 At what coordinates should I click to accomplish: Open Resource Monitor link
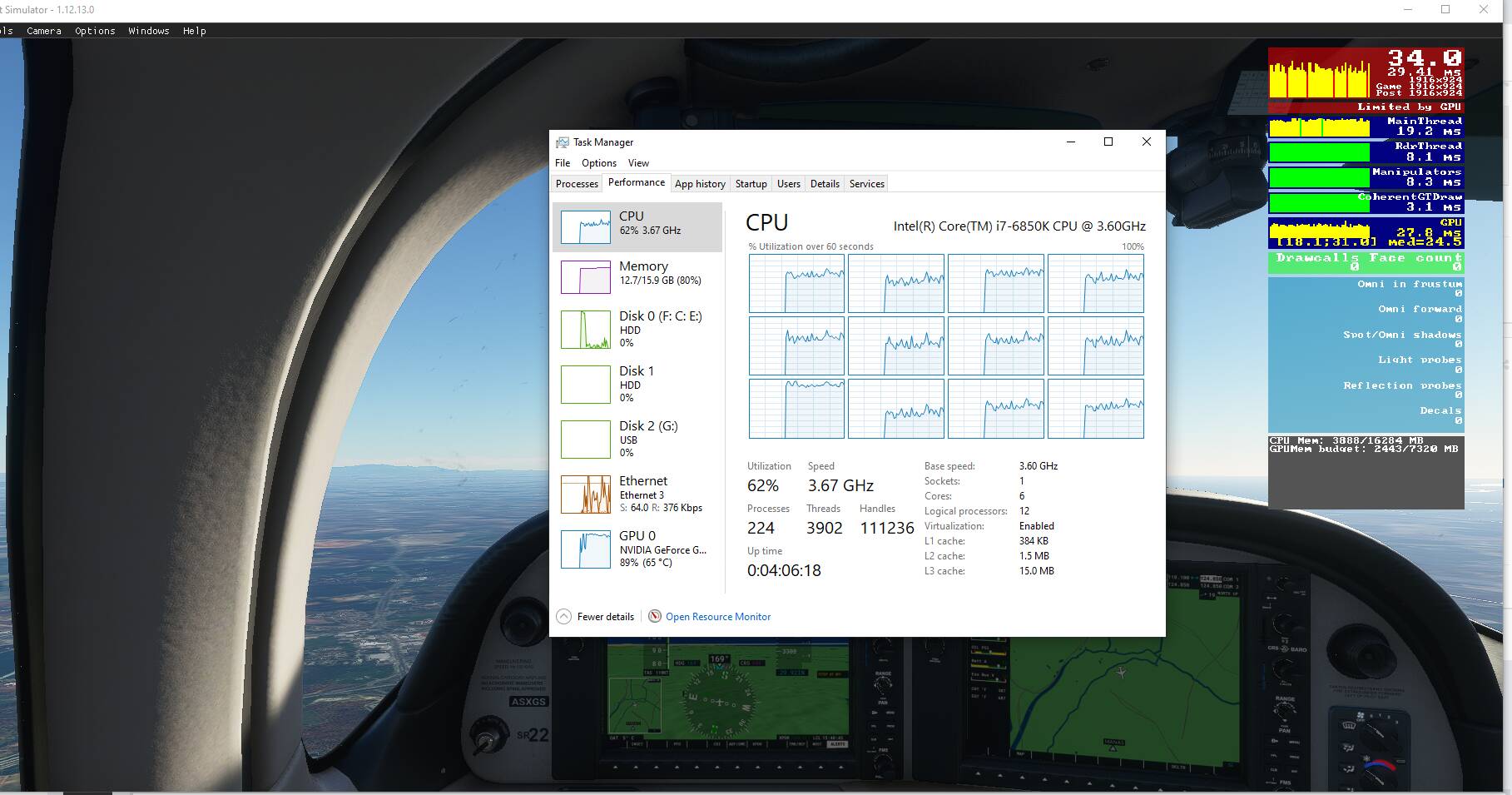click(718, 617)
